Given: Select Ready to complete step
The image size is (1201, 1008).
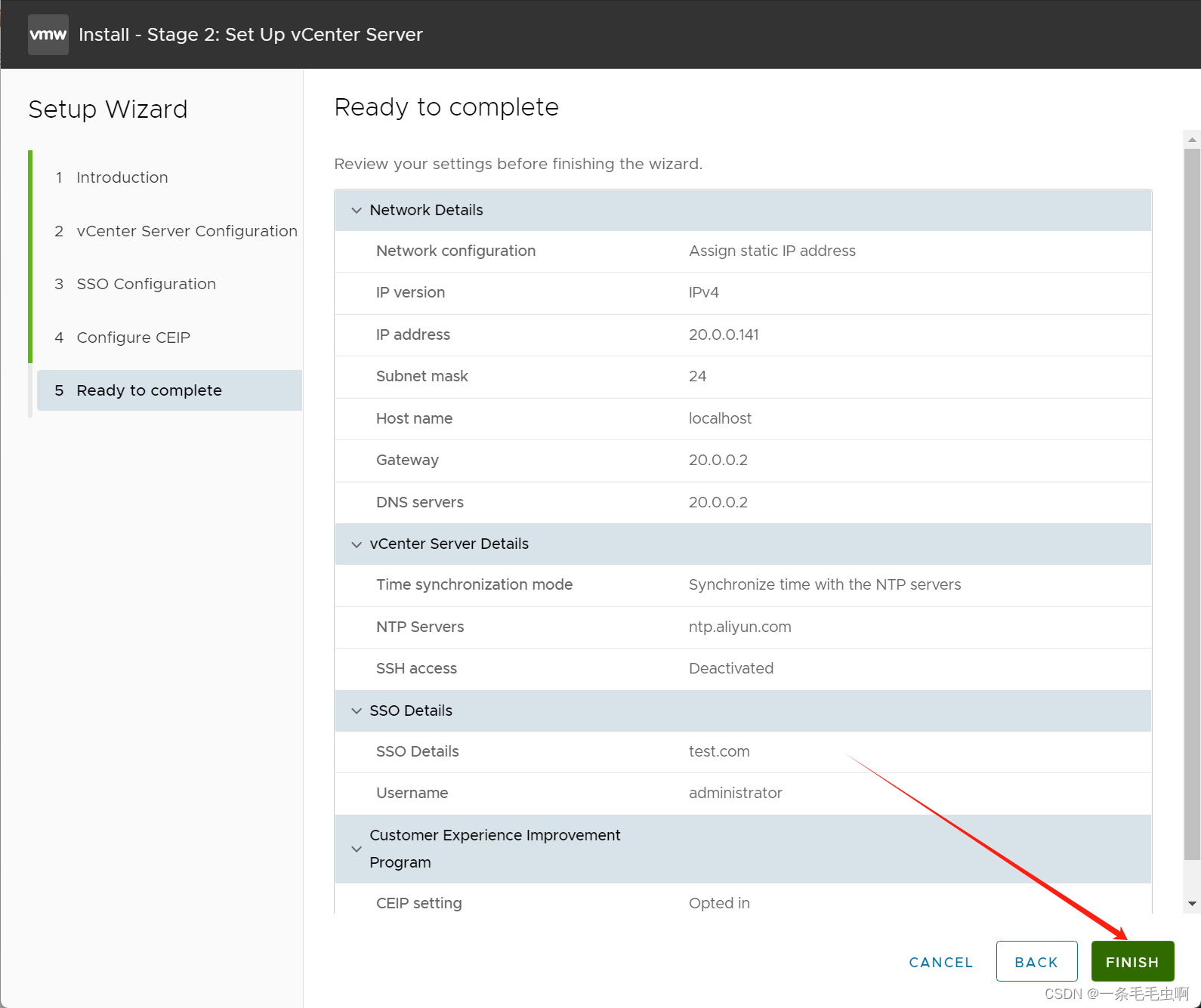Looking at the screenshot, I should pyautogui.click(x=169, y=390).
